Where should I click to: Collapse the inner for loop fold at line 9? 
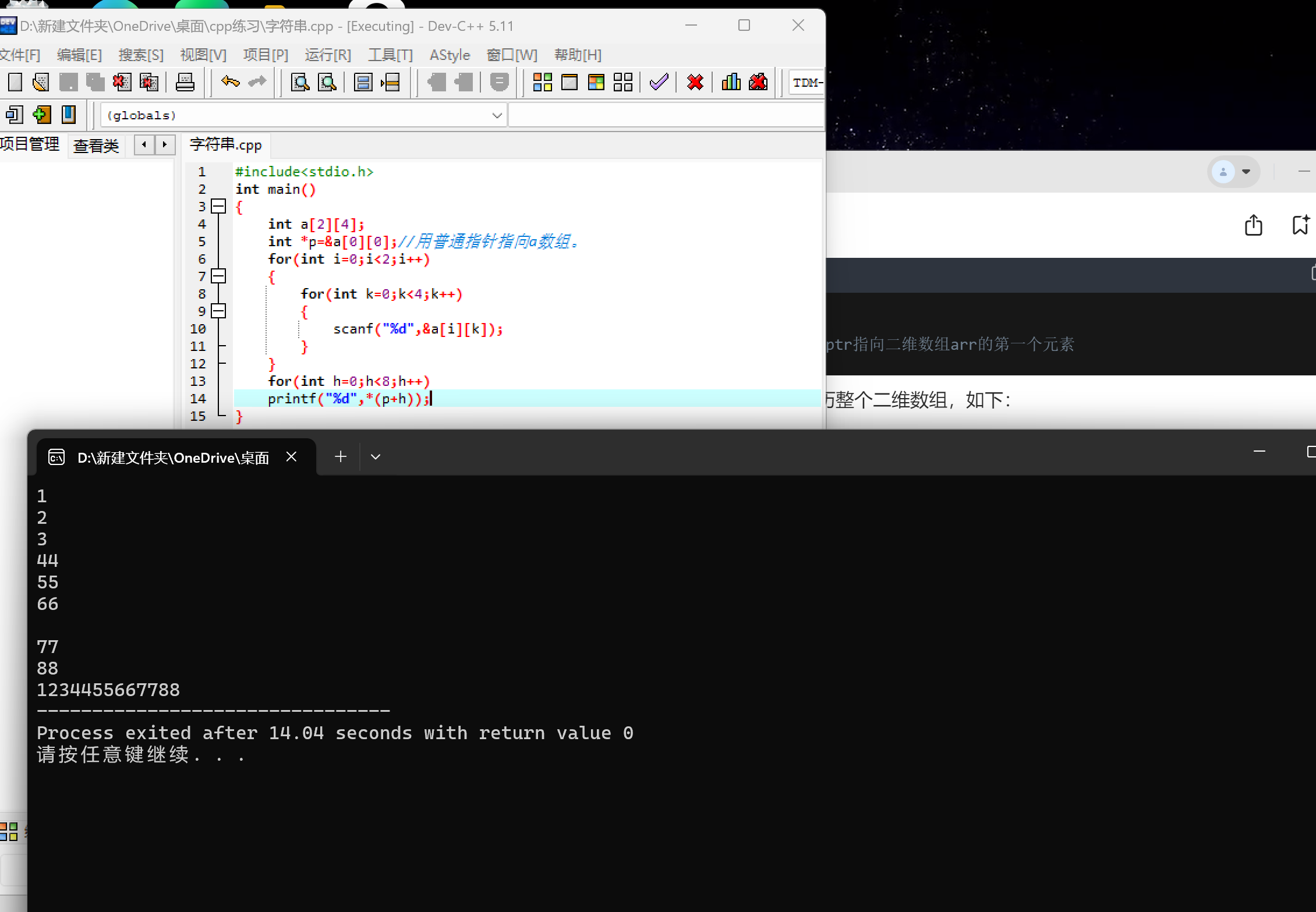click(218, 311)
